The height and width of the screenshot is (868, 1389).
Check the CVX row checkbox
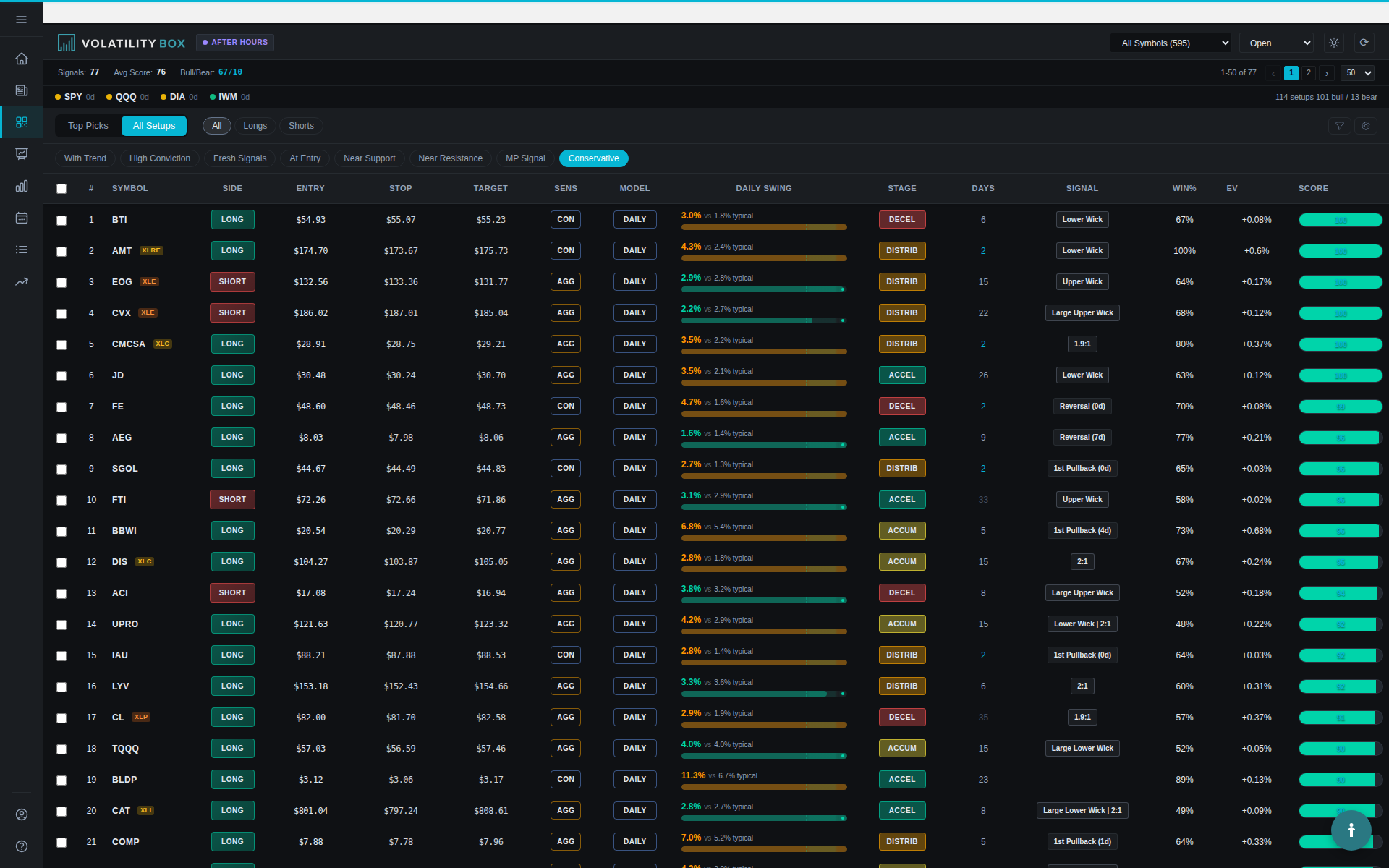(x=61, y=314)
